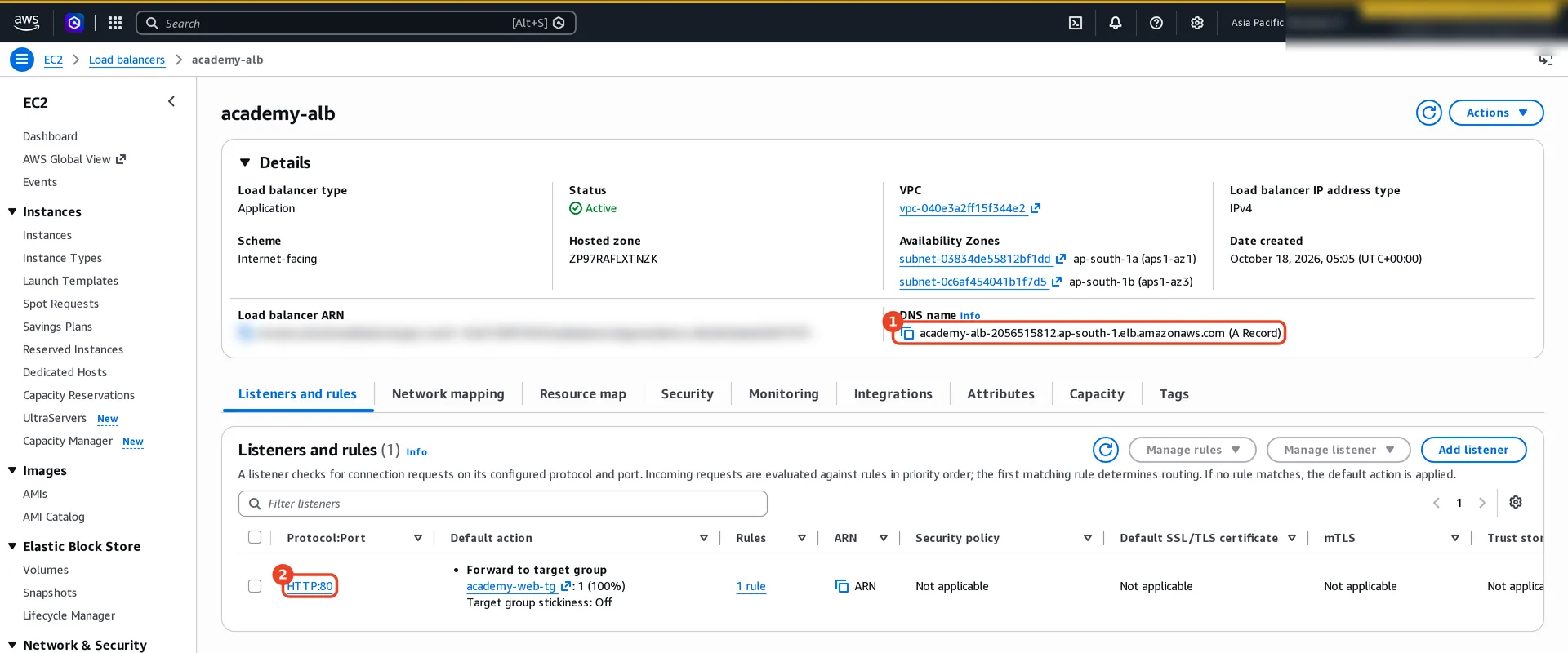Tick the HTTP:80 listener row checkbox
Screen dimensions: 1568x653
pos(255,586)
